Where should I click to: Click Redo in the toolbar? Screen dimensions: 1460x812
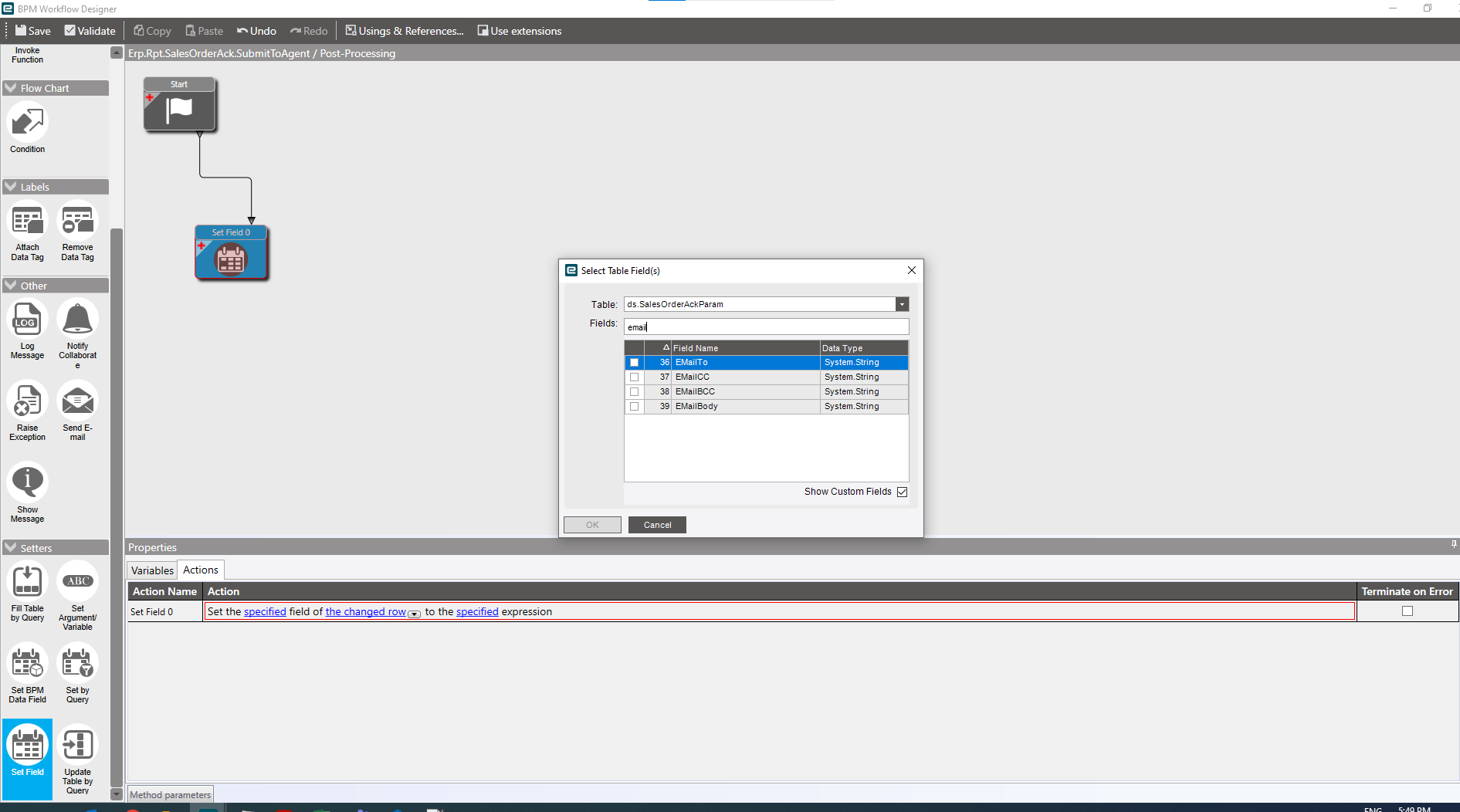click(x=309, y=31)
